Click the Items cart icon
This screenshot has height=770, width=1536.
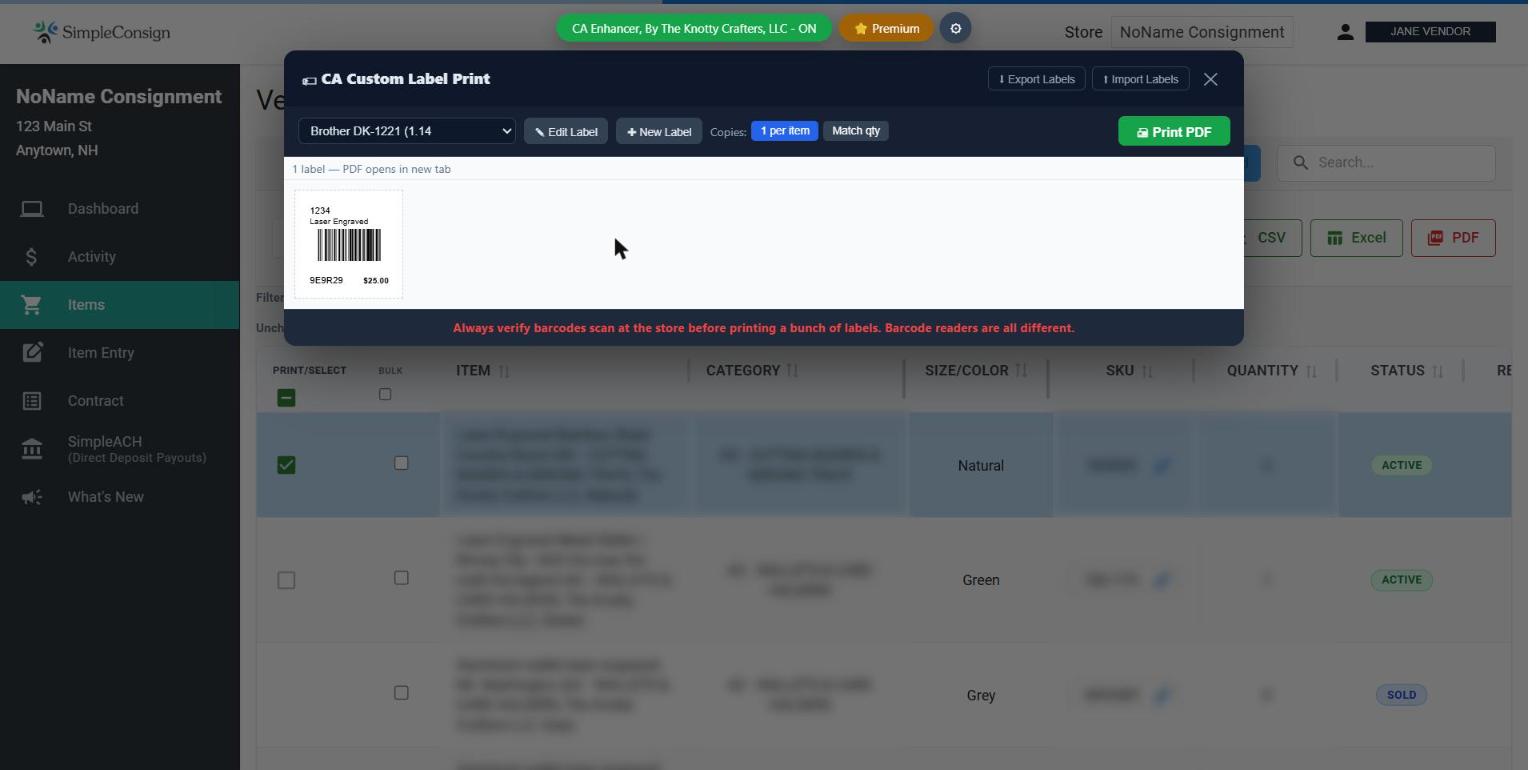coord(32,305)
